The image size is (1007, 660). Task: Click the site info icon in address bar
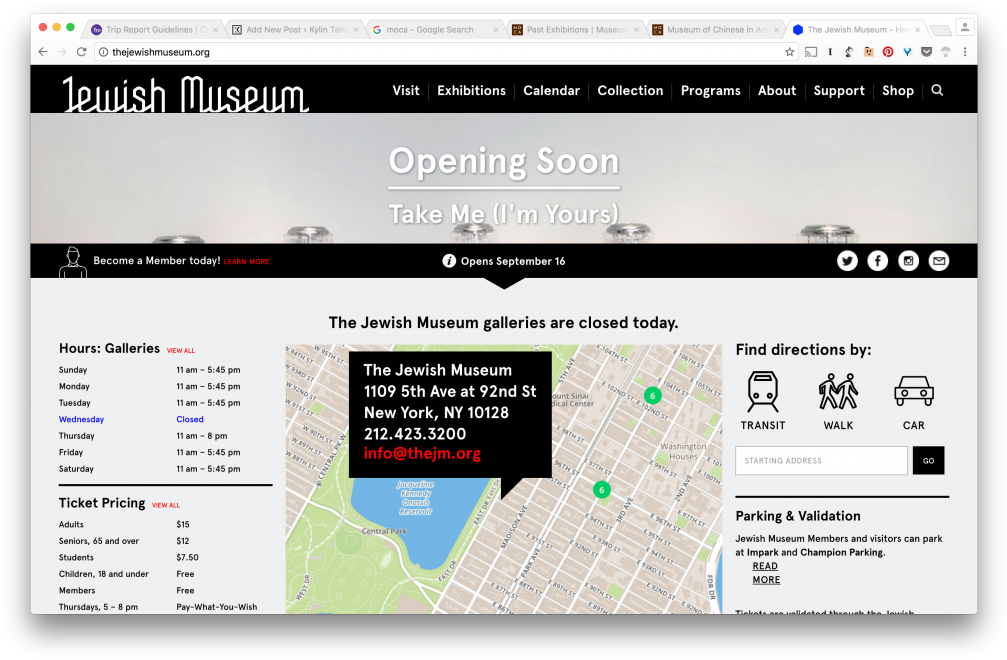tap(103, 52)
